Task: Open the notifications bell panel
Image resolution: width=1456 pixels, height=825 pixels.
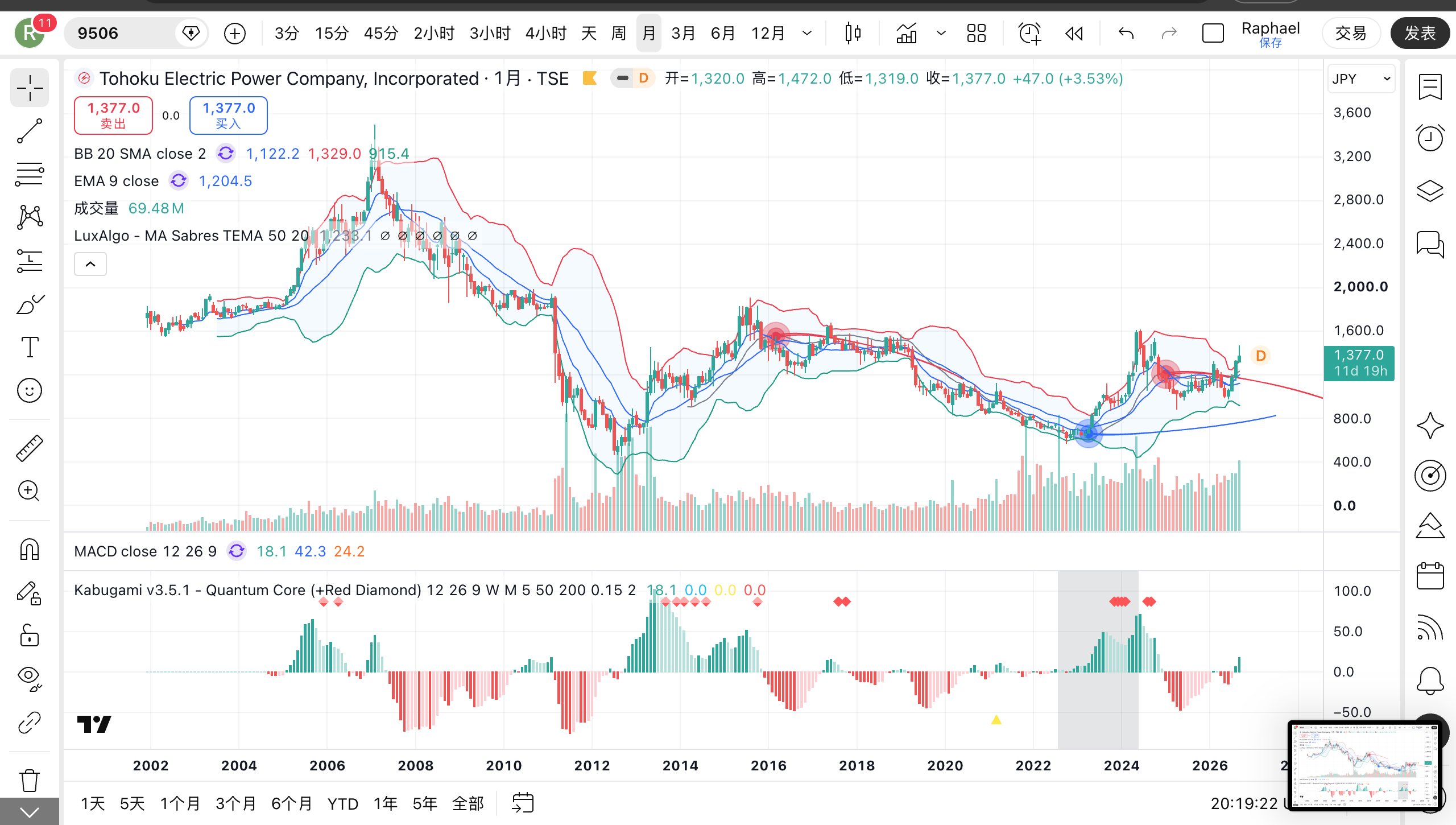Action: [x=1430, y=680]
